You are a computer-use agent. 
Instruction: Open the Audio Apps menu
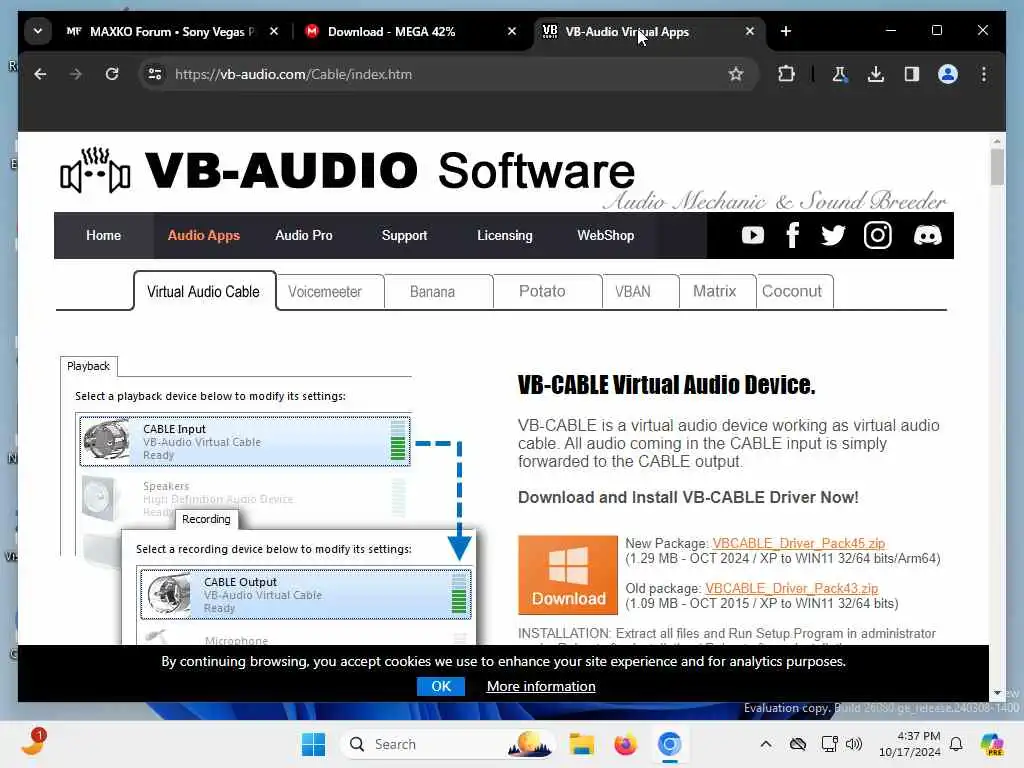point(204,236)
